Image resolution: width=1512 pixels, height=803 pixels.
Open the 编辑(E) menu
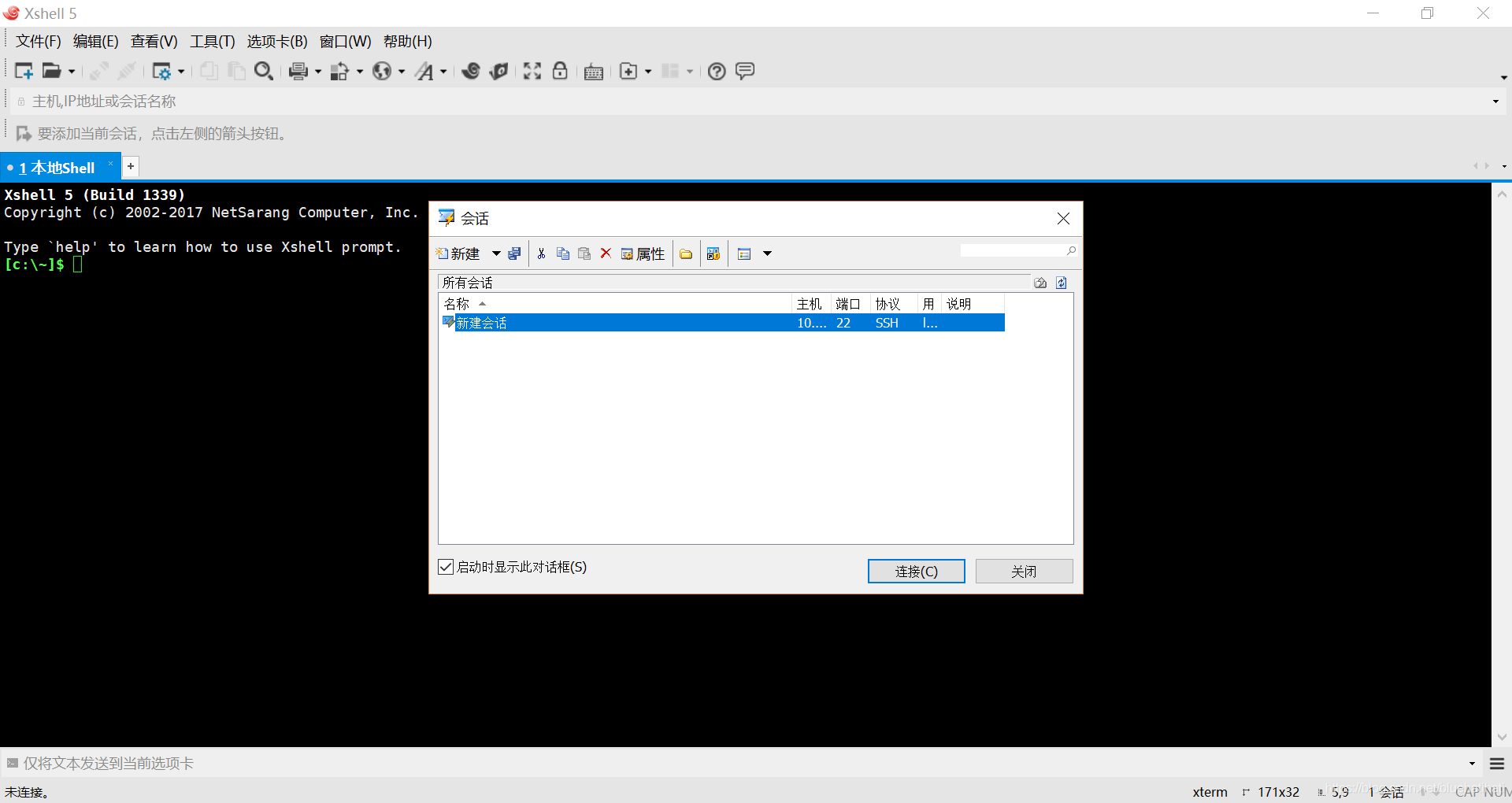(95, 41)
